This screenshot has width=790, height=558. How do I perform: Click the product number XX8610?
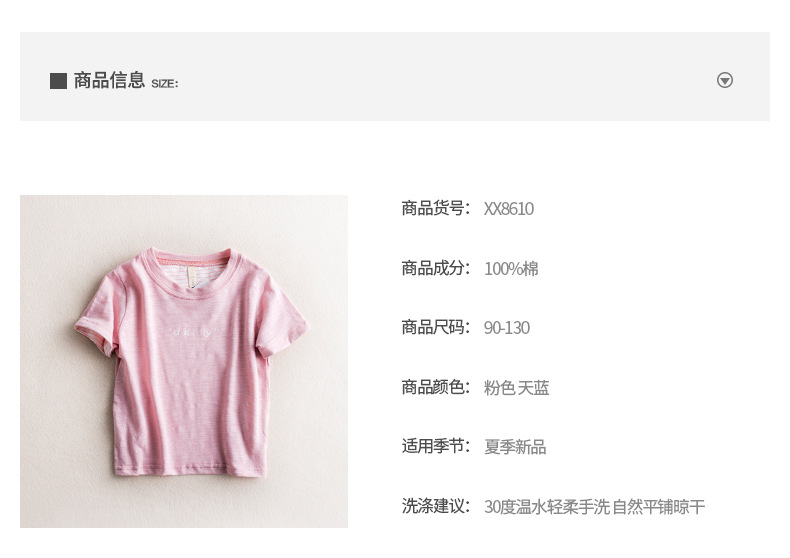coord(508,208)
